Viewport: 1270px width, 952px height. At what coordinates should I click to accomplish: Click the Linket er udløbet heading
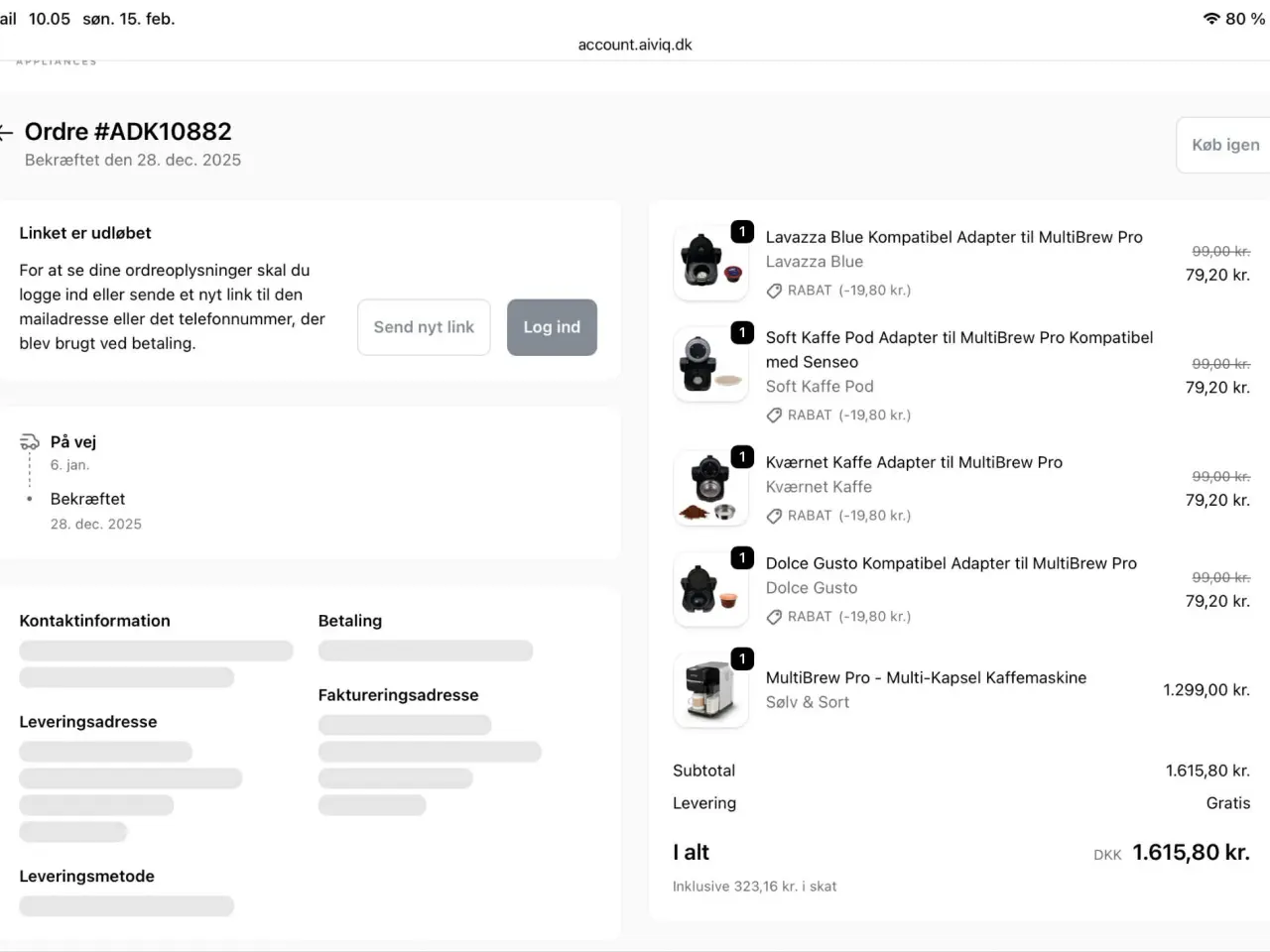coord(85,233)
